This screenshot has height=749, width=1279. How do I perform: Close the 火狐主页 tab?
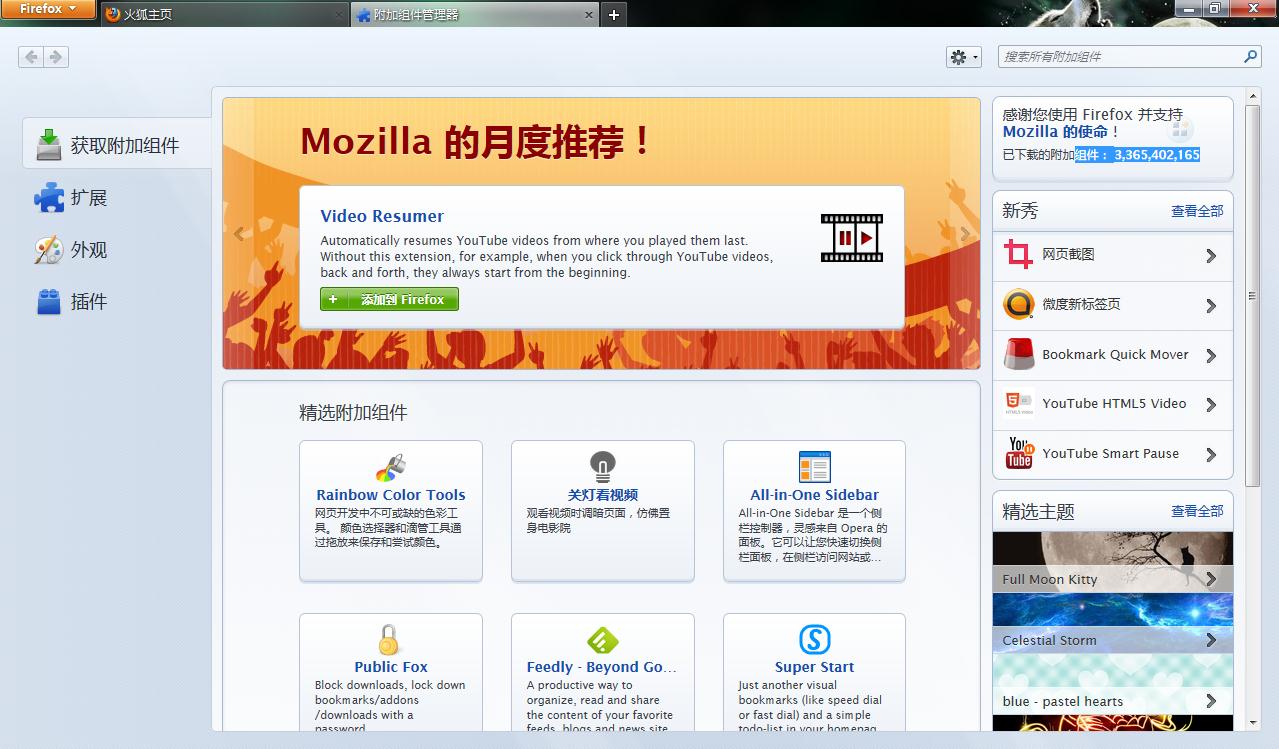click(x=337, y=15)
